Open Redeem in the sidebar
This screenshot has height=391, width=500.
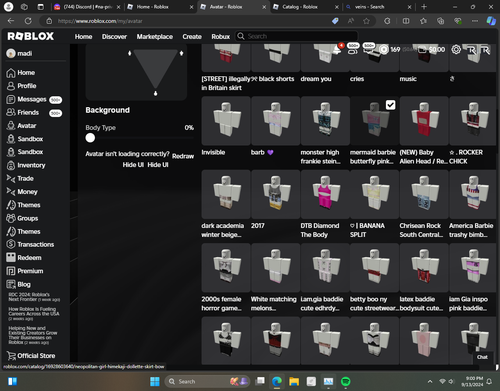tap(24, 258)
